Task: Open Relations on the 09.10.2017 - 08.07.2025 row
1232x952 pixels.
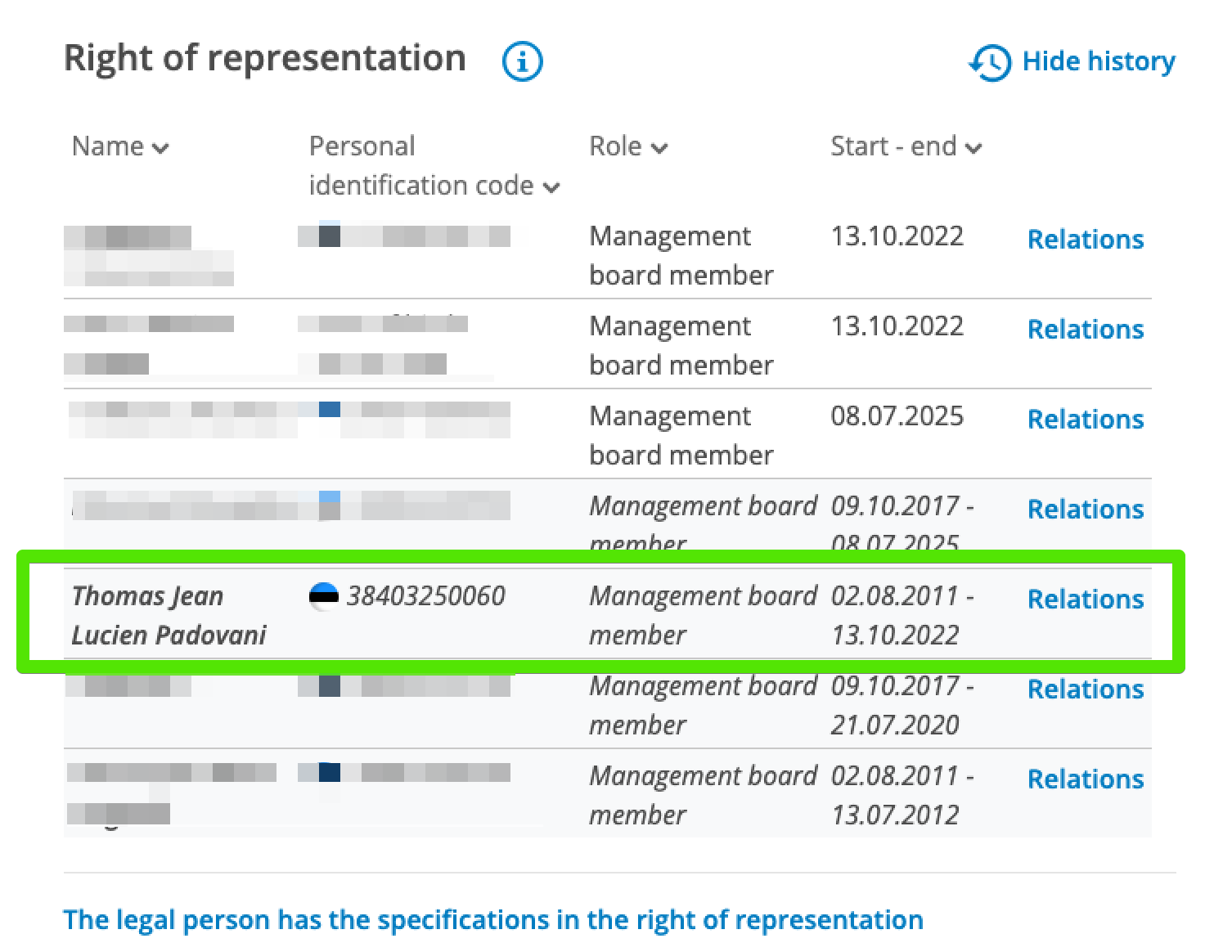Action: pyautogui.click(x=1085, y=509)
